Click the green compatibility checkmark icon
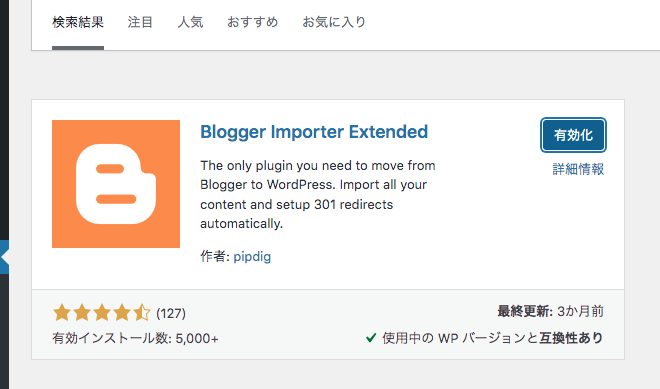The height and width of the screenshot is (389, 660). click(x=371, y=338)
